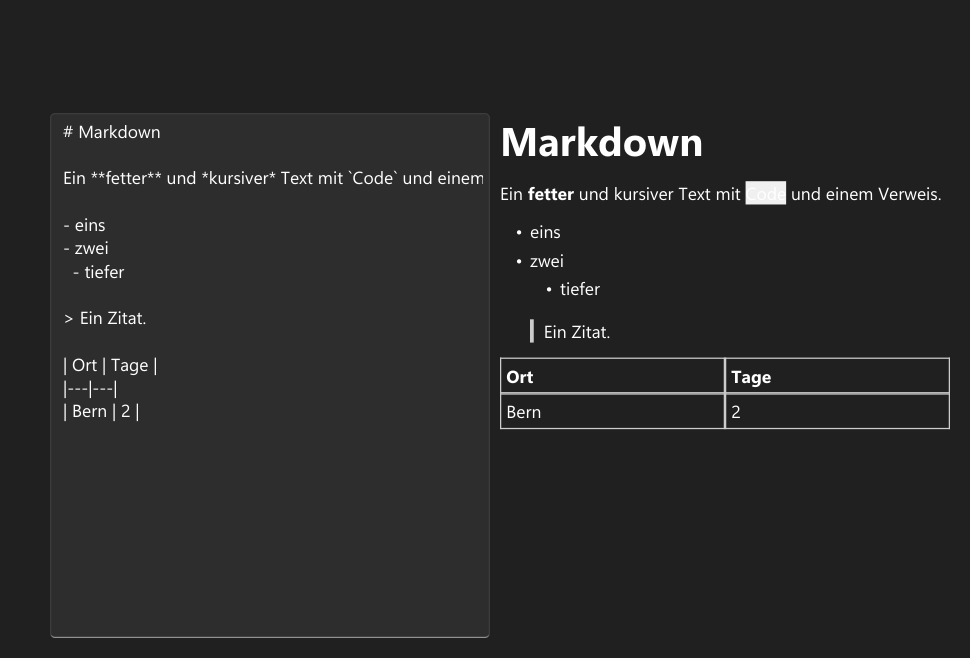The width and height of the screenshot is (970, 658).
Task: Click the '| Bern | 2 |' source line
Action: (x=101, y=411)
